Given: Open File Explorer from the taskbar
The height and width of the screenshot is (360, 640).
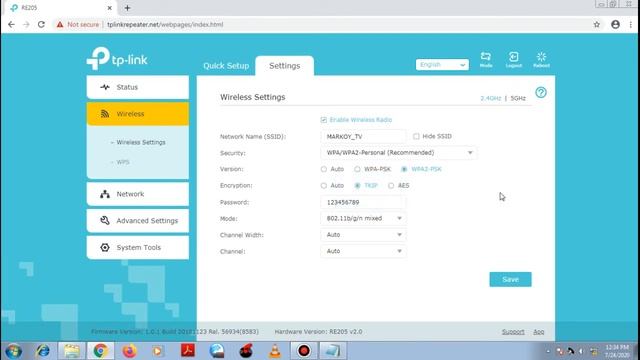Looking at the screenshot, I should 71,351.
